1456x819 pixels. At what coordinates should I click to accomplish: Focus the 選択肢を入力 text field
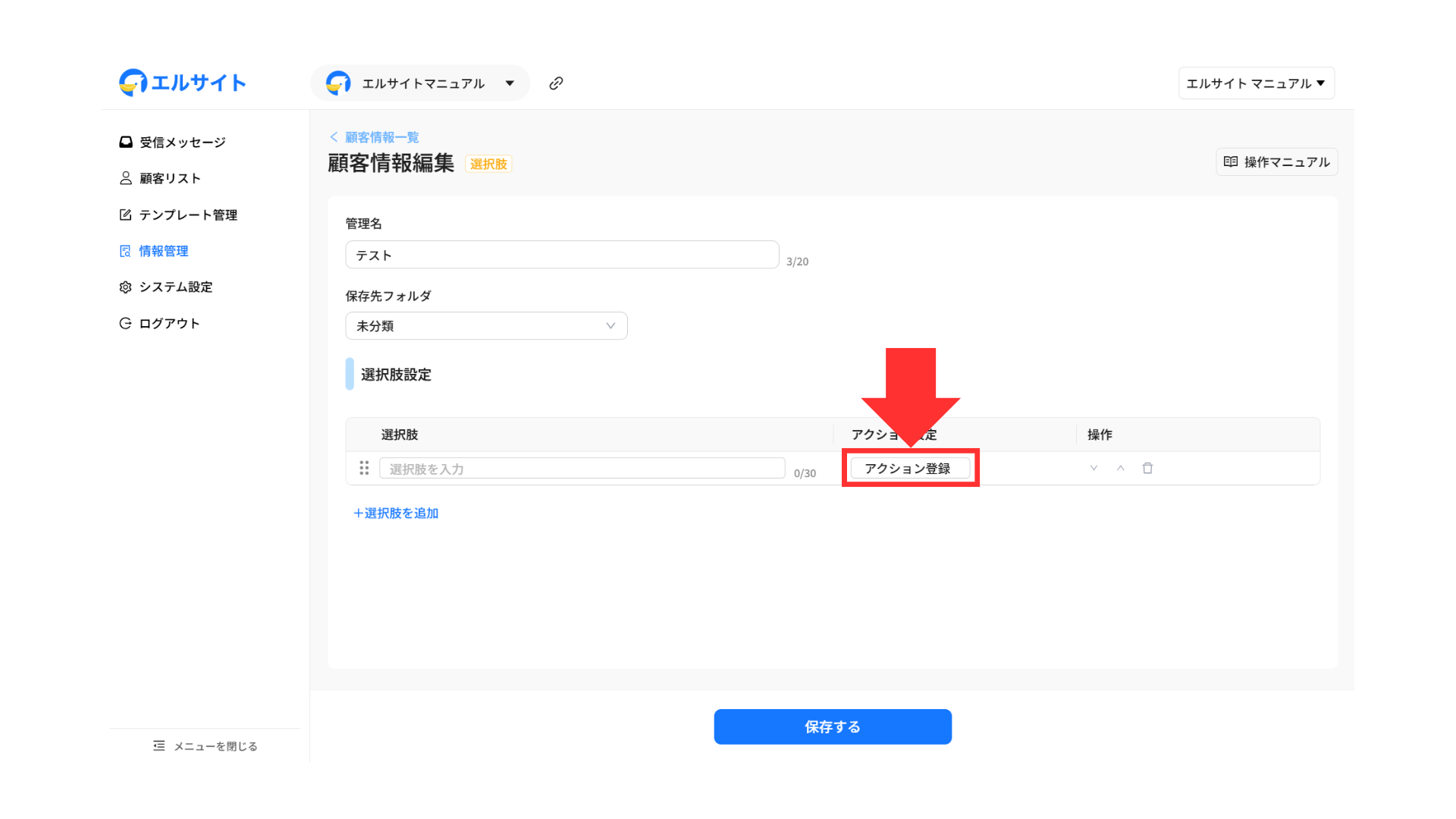coord(582,469)
